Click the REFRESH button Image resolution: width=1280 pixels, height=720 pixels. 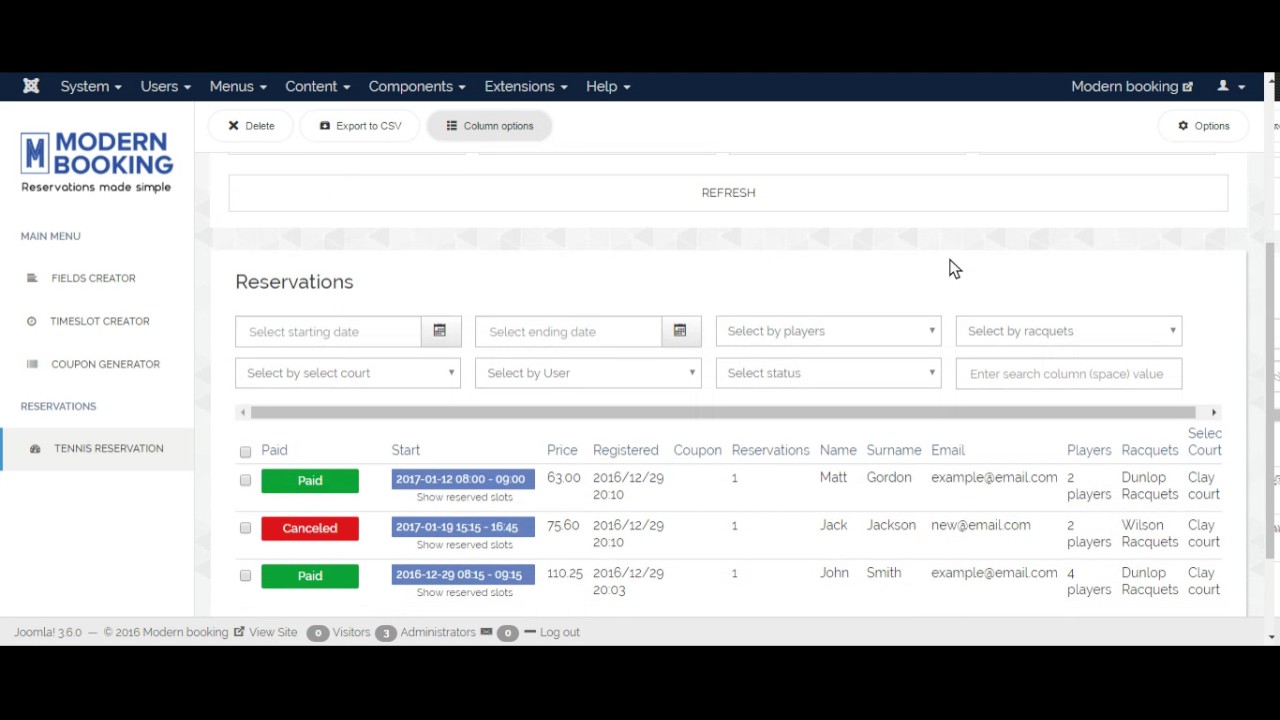(728, 193)
